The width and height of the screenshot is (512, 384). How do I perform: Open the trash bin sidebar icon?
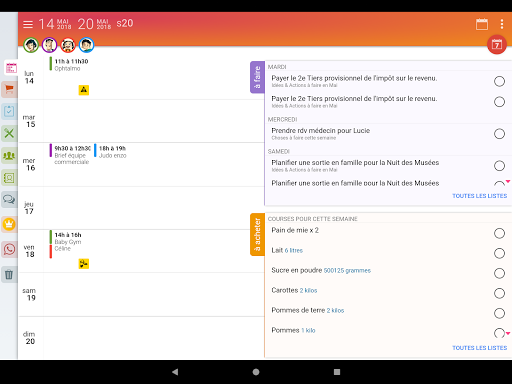(9, 275)
